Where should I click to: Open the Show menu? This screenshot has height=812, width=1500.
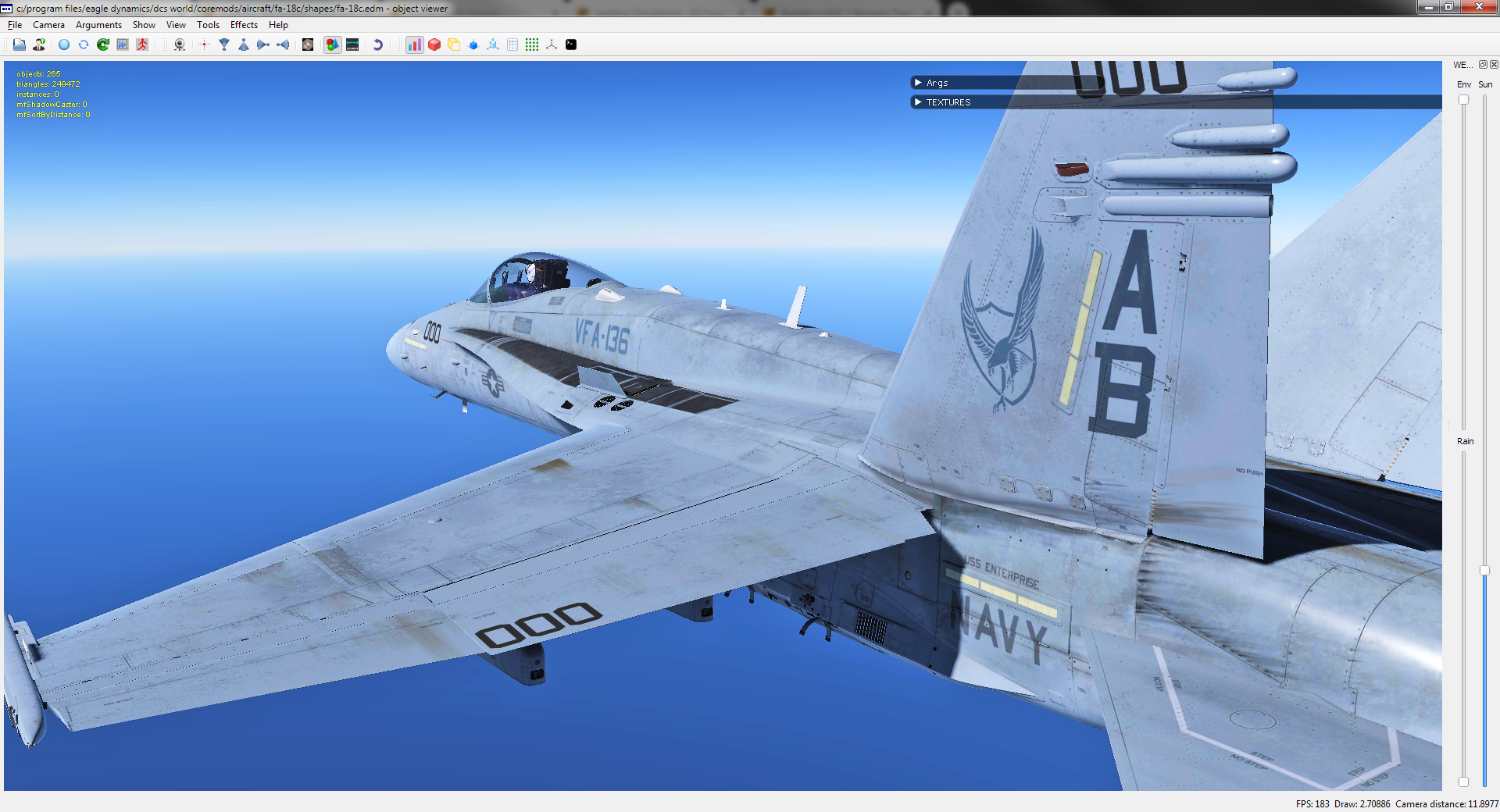(x=144, y=25)
